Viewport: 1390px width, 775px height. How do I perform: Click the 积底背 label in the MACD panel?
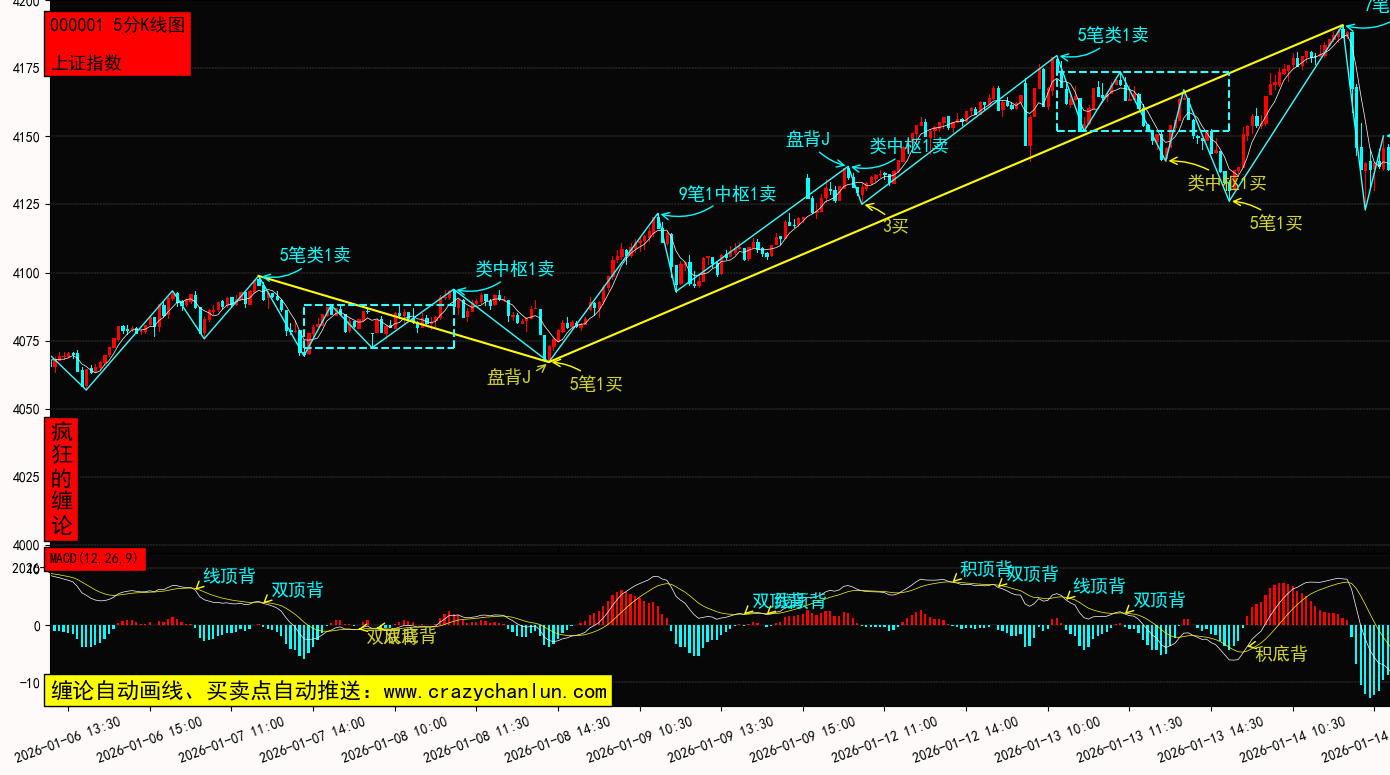(x=1281, y=654)
